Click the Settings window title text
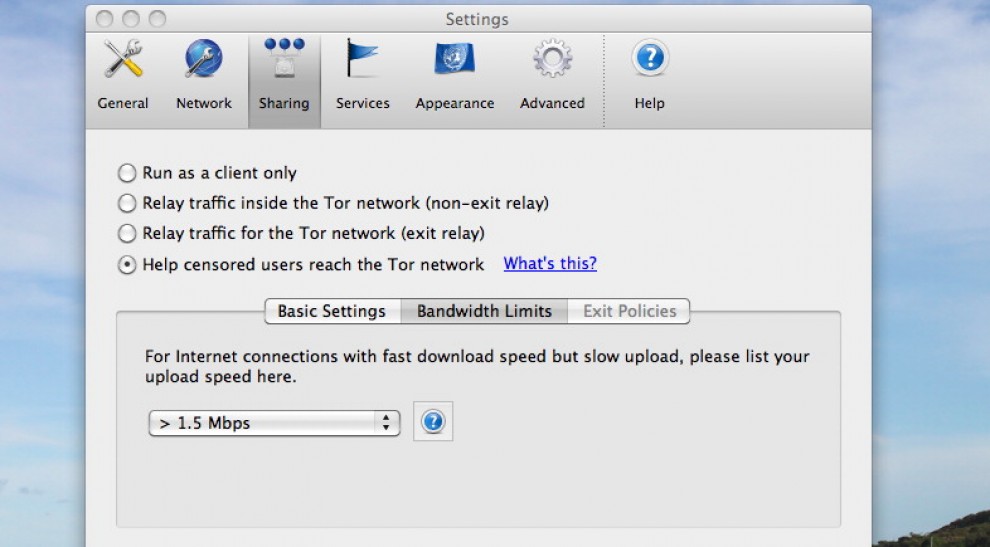This screenshot has width=990, height=547. pos(477,20)
